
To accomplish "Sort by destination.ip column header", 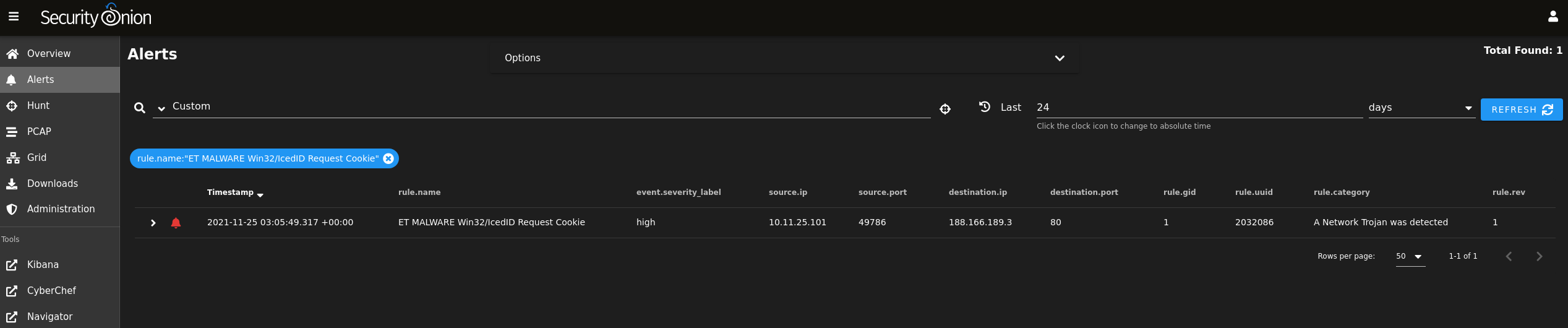I will [977, 192].
